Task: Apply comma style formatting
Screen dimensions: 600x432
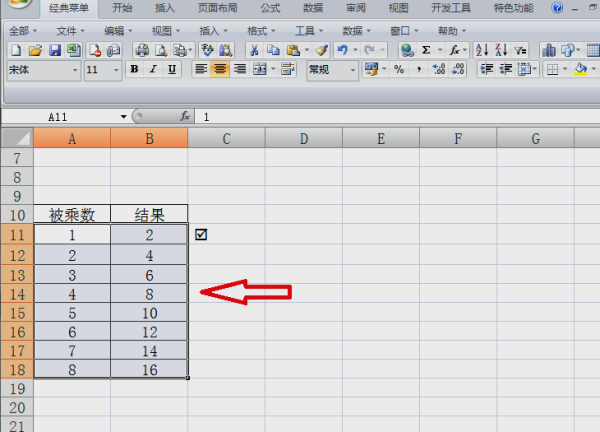Action: [419, 69]
